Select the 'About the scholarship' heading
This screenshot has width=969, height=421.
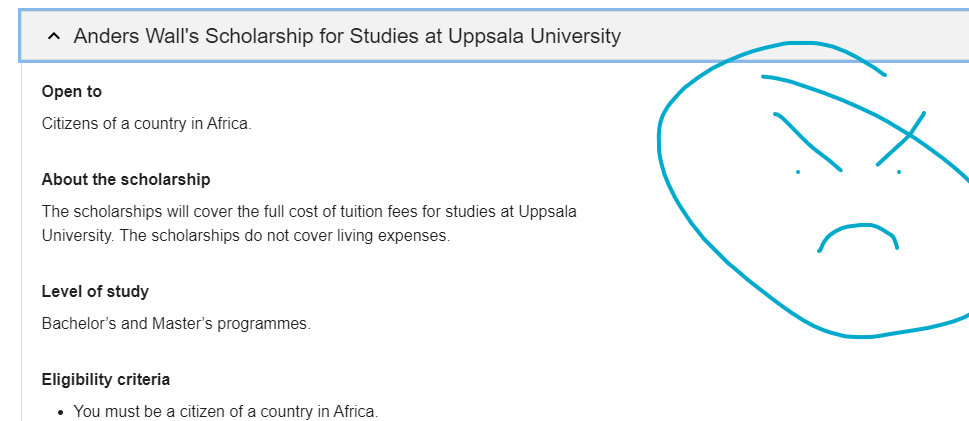[126, 179]
